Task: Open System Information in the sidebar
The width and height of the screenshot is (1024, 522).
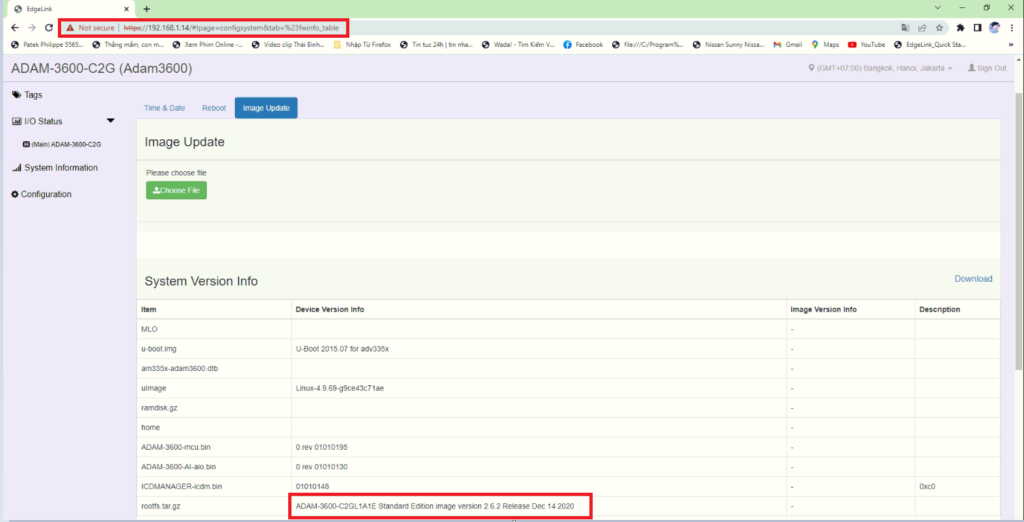Action: [55, 168]
